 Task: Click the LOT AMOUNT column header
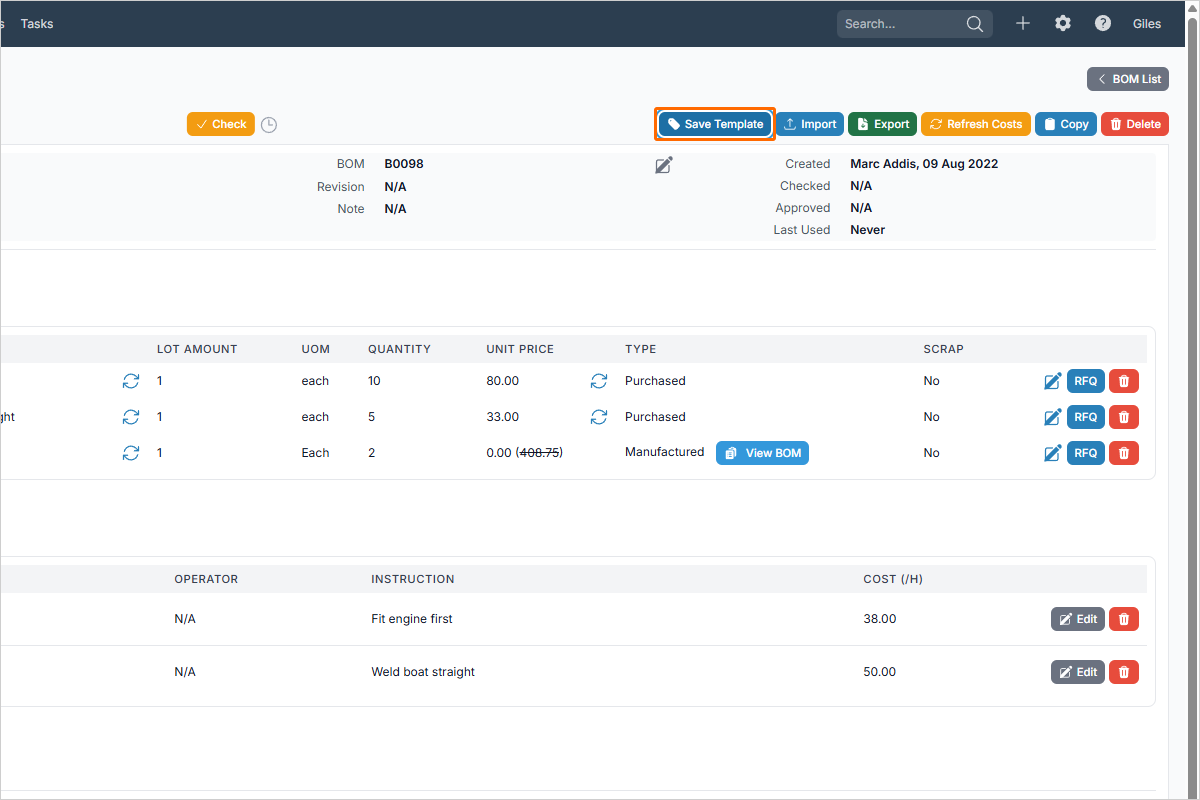tap(197, 349)
